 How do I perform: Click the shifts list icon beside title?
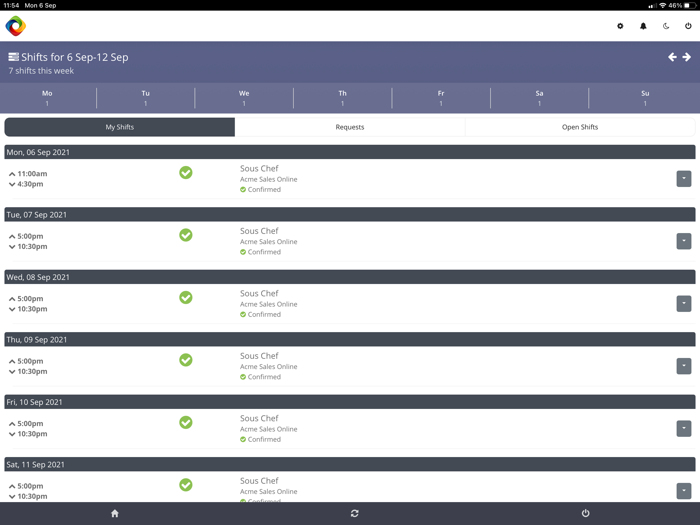click(13, 57)
